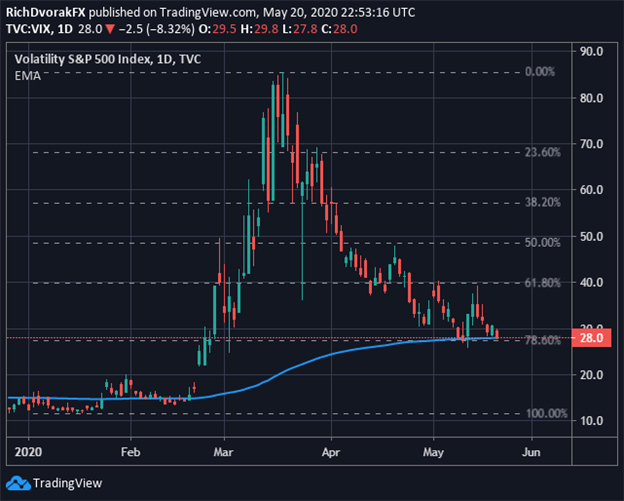Viewport: 624px width, 501px height.
Task: Select the 0.00% Fibonacci level label
Action: pos(540,72)
